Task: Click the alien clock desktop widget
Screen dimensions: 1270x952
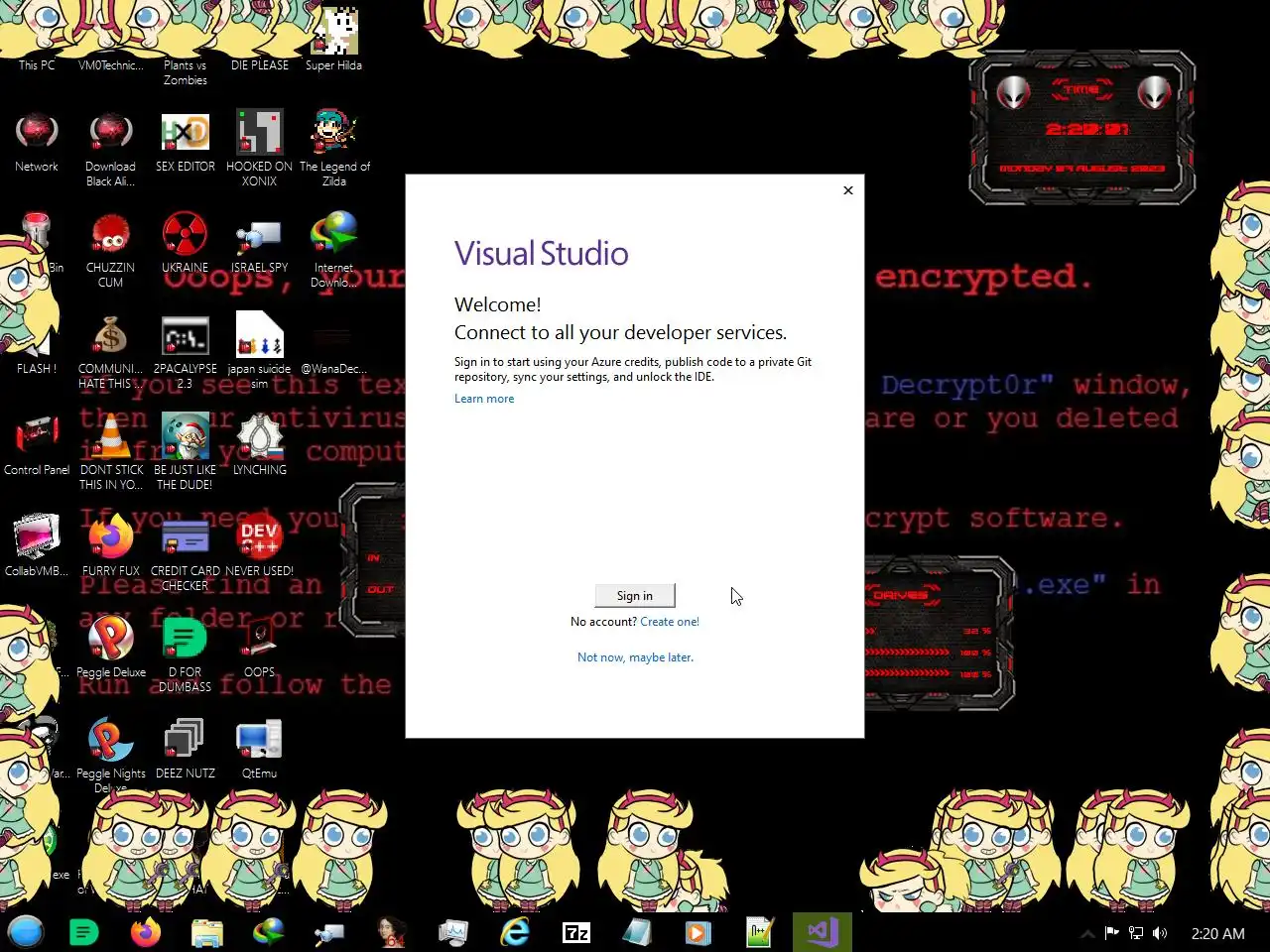Action: (1082, 128)
